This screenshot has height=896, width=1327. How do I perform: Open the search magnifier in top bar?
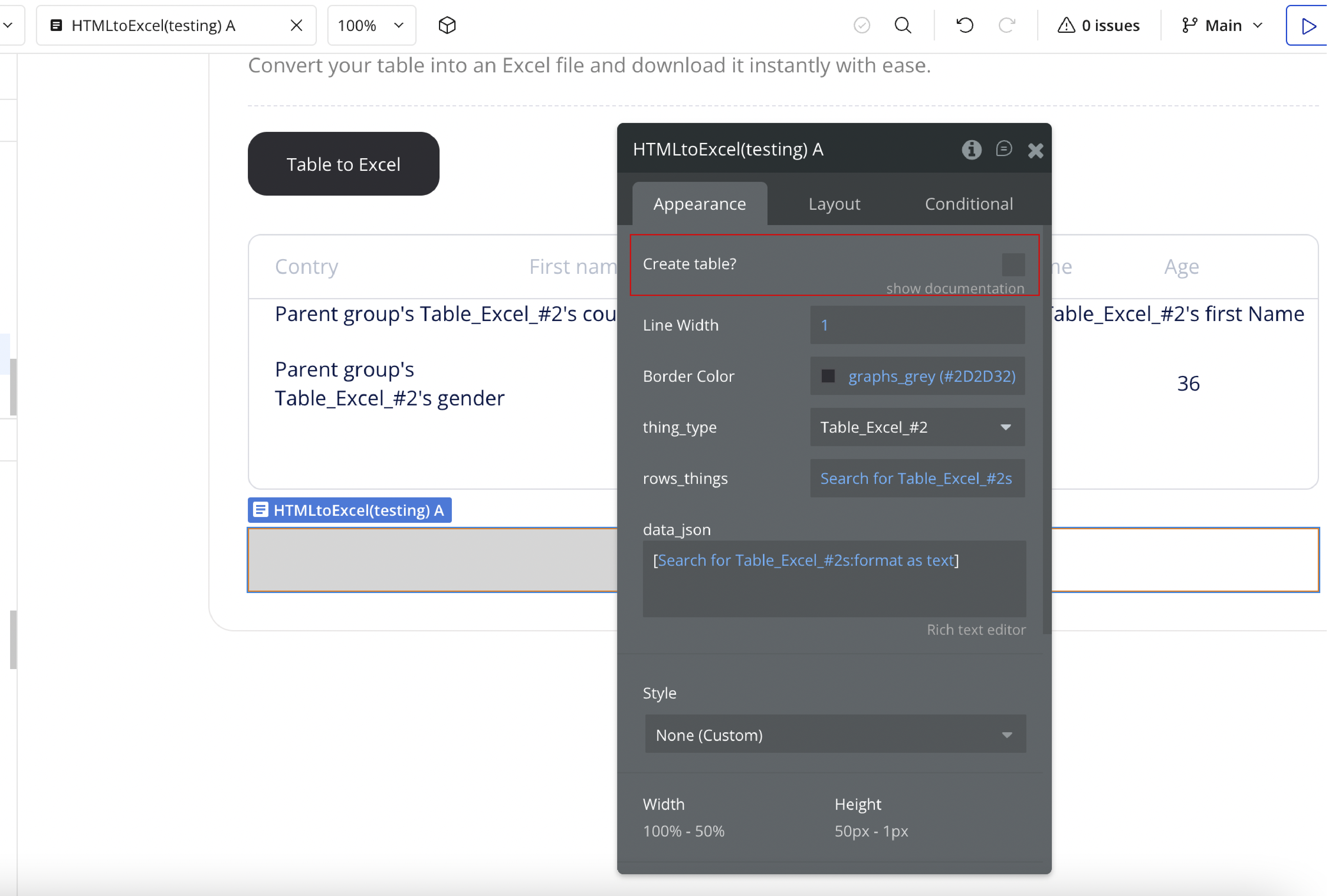pos(902,25)
